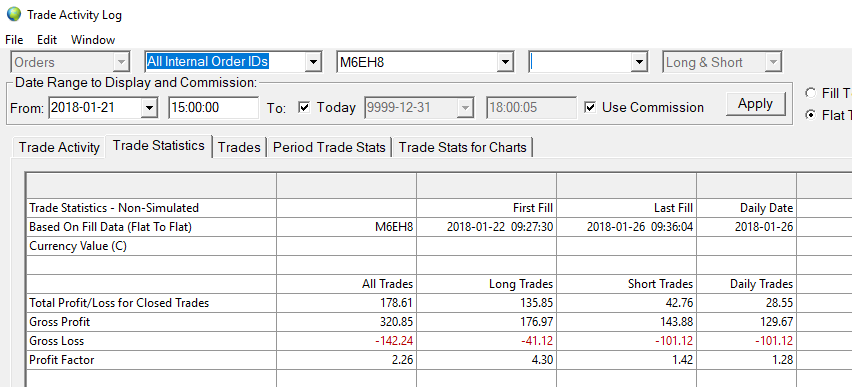Open the To date 9999-12-31 dropdown
The image size is (852, 387).
465,108
